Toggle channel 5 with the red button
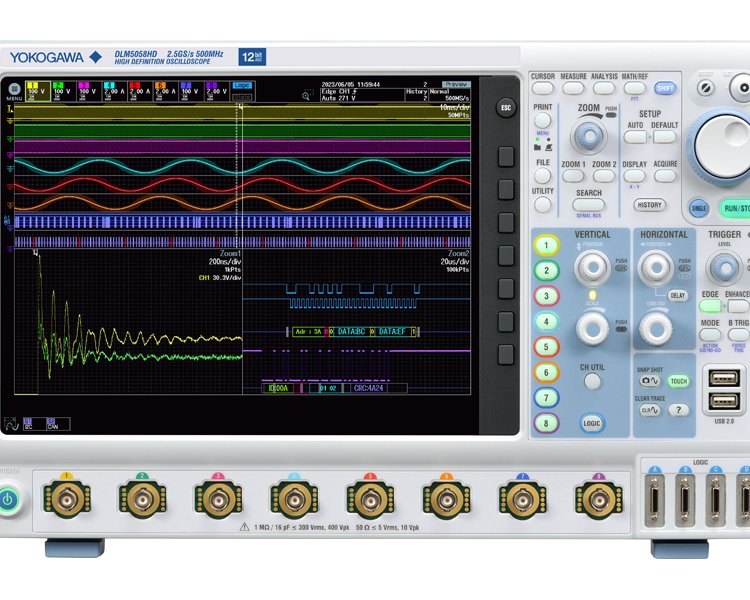 (x=546, y=347)
